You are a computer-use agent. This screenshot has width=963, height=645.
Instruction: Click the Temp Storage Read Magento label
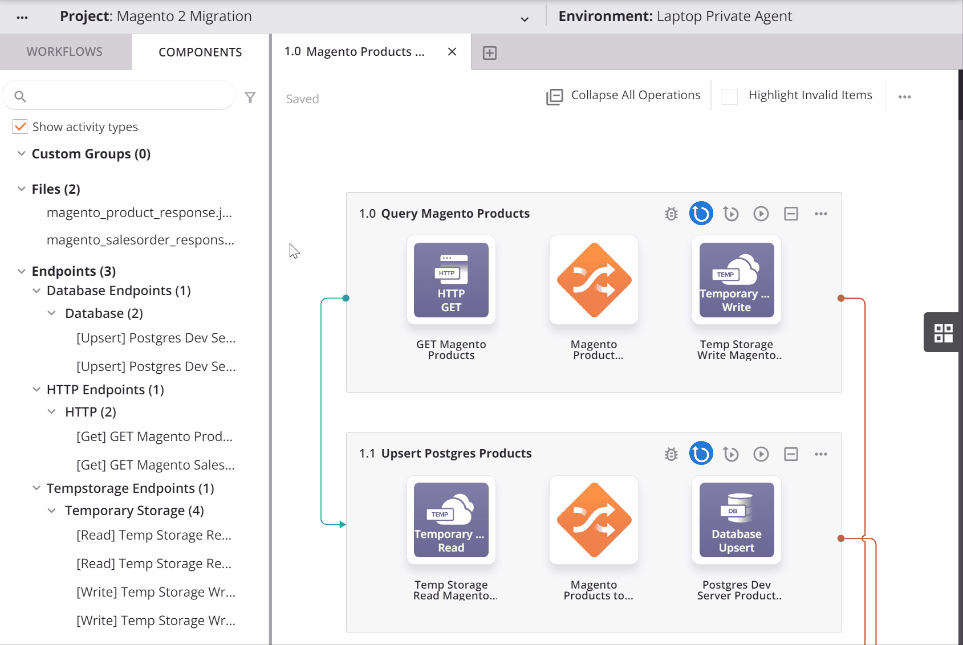455,590
